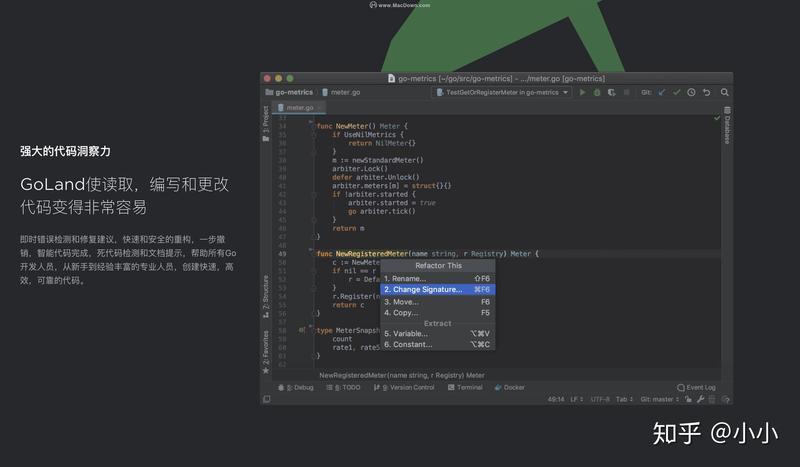Screen dimensions: 800x467
Task: Open the TODO tool window
Action: point(343,387)
